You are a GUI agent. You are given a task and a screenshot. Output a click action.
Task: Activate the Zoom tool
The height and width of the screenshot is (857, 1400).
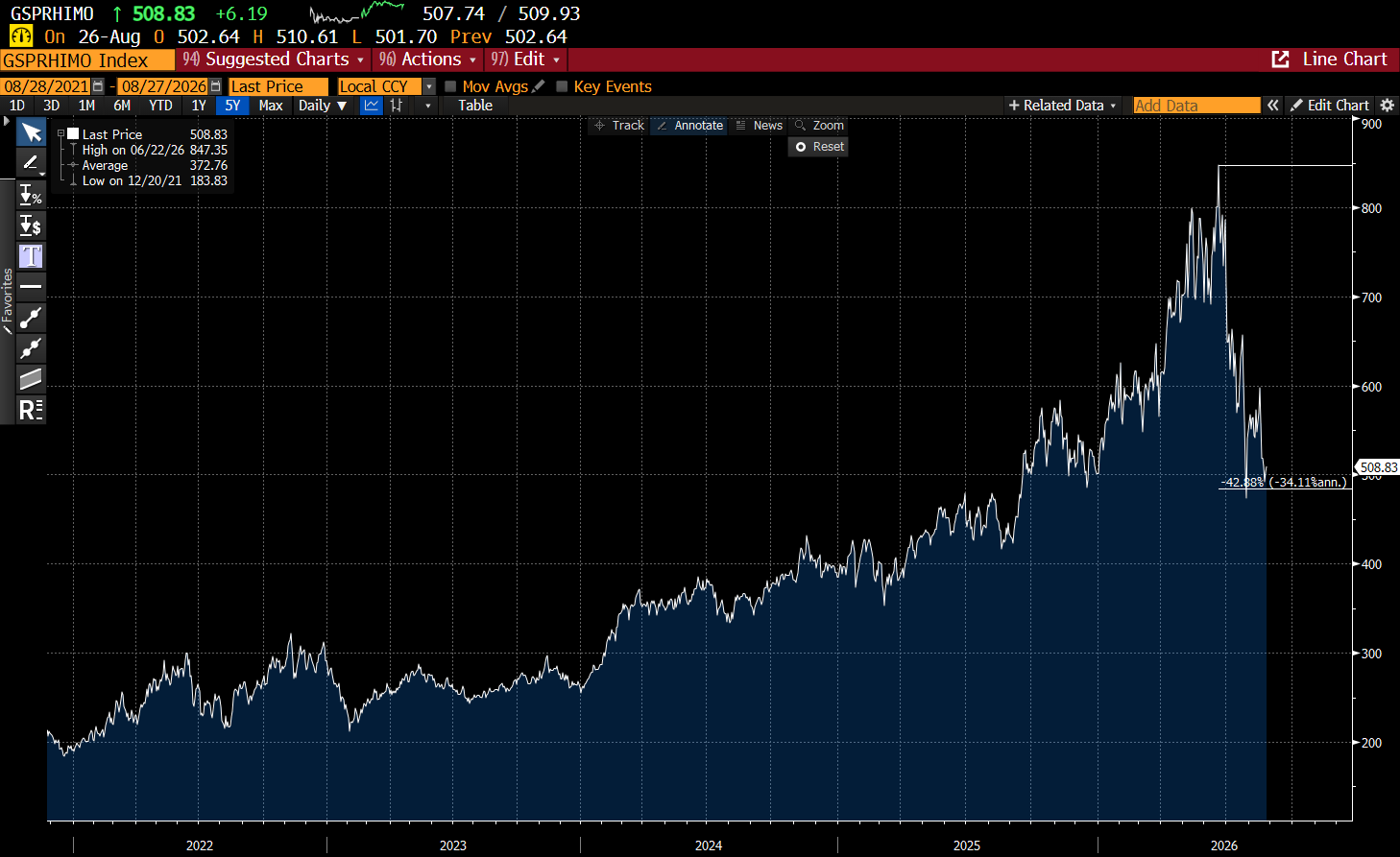(819, 126)
